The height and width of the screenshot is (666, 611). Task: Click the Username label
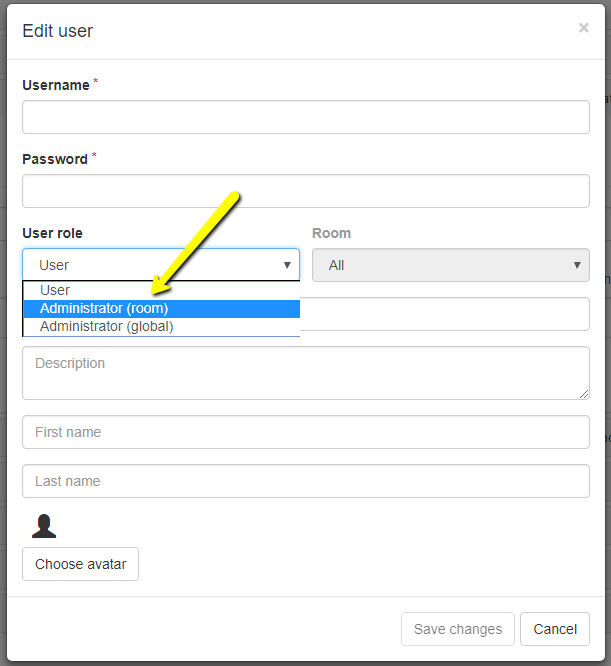pyautogui.click(x=56, y=86)
